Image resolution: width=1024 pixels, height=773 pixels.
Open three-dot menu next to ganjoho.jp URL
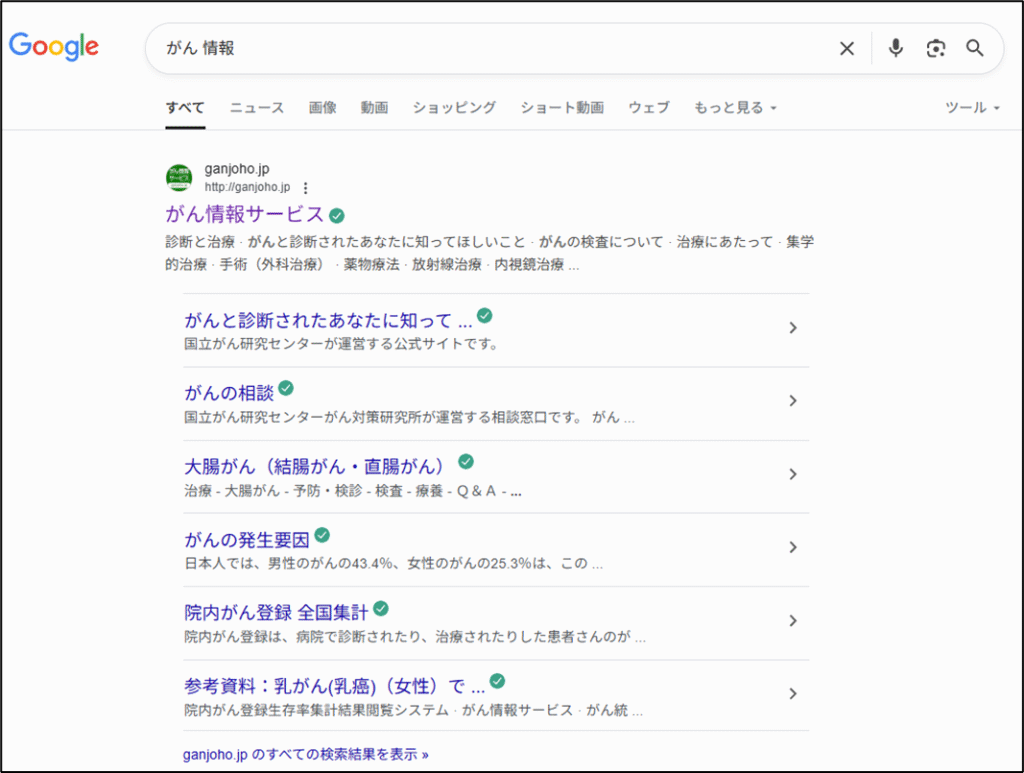306,187
